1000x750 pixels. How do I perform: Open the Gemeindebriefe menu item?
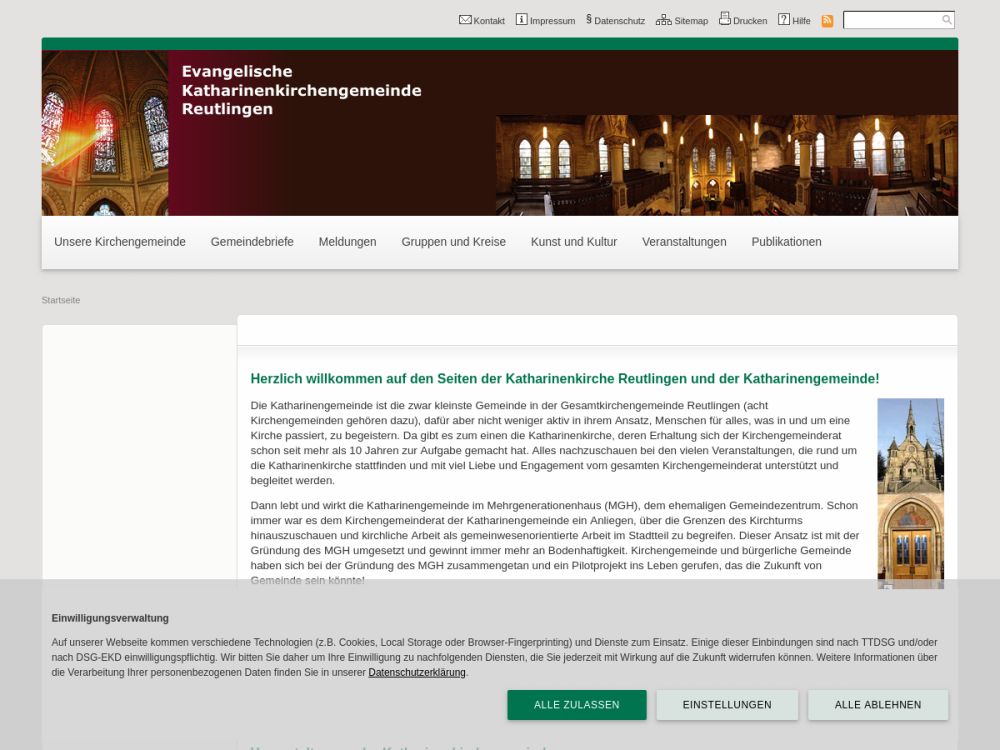click(x=252, y=242)
